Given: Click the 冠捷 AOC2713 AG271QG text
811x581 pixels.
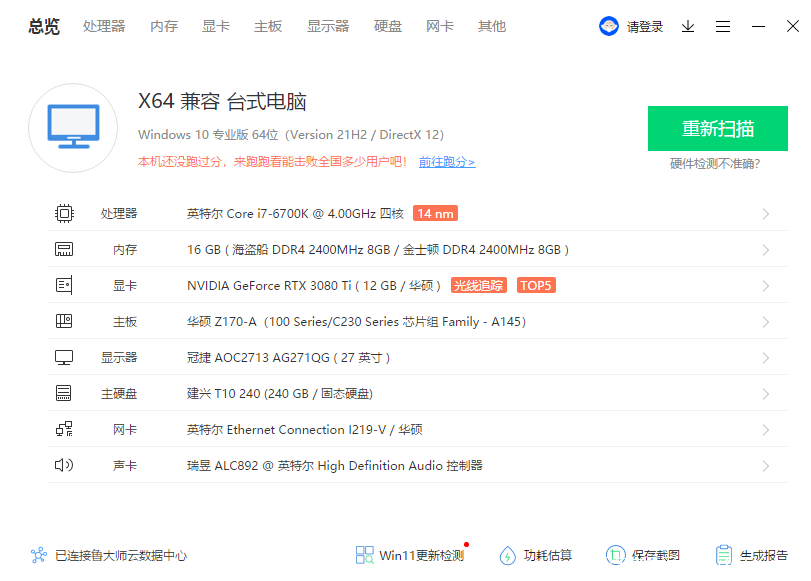Looking at the screenshot, I should pyautogui.click(x=288, y=358).
